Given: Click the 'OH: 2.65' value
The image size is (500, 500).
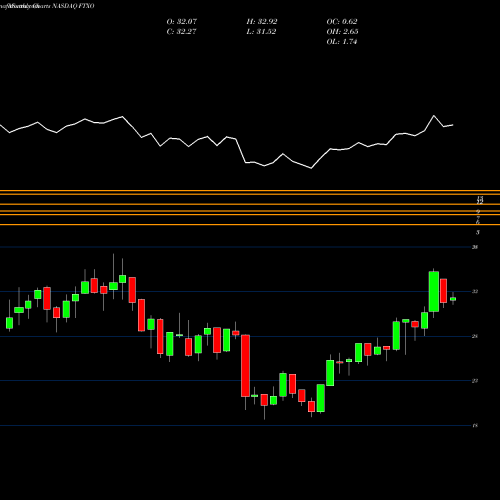Looking at the screenshot, I should 342,31.
